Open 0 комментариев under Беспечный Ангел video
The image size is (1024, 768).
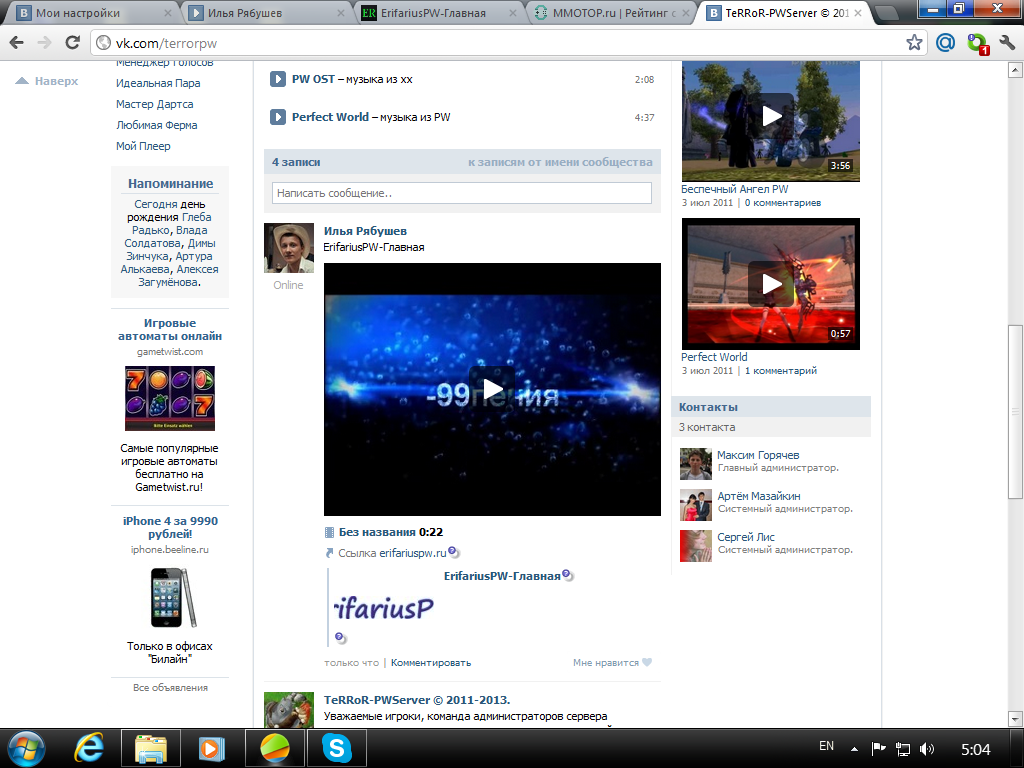(x=783, y=203)
